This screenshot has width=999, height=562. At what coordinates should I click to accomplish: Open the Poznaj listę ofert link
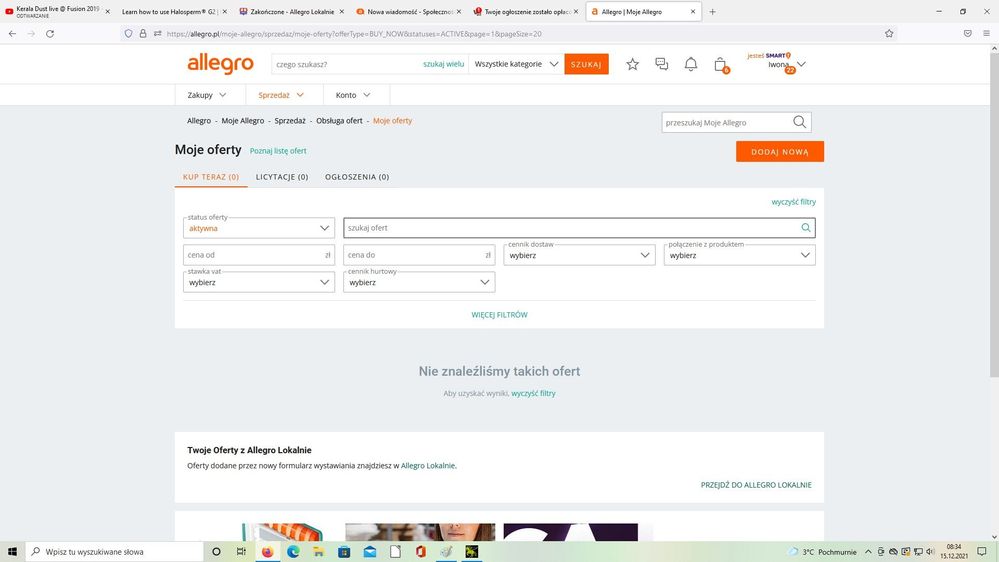pos(278,151)
